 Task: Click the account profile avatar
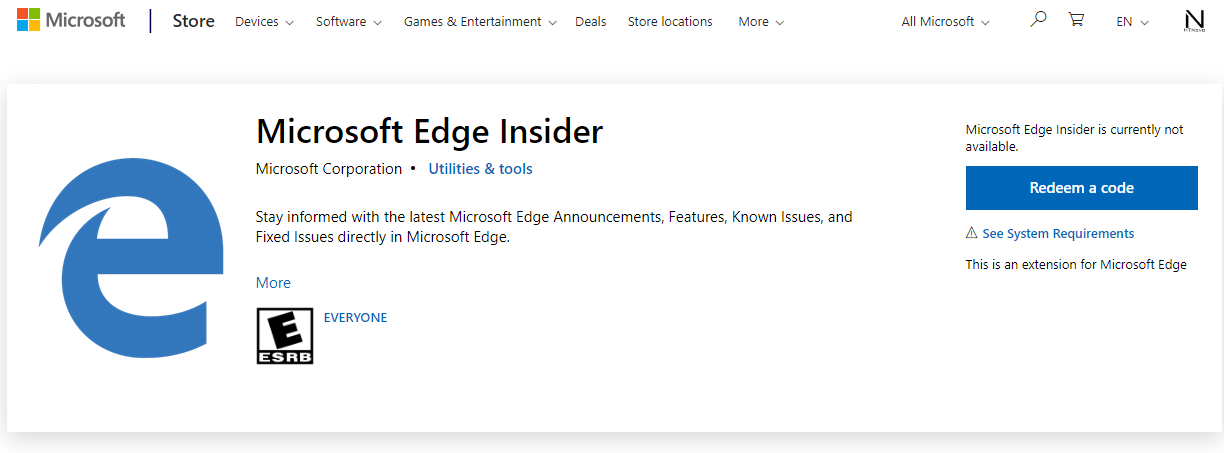1194,21
